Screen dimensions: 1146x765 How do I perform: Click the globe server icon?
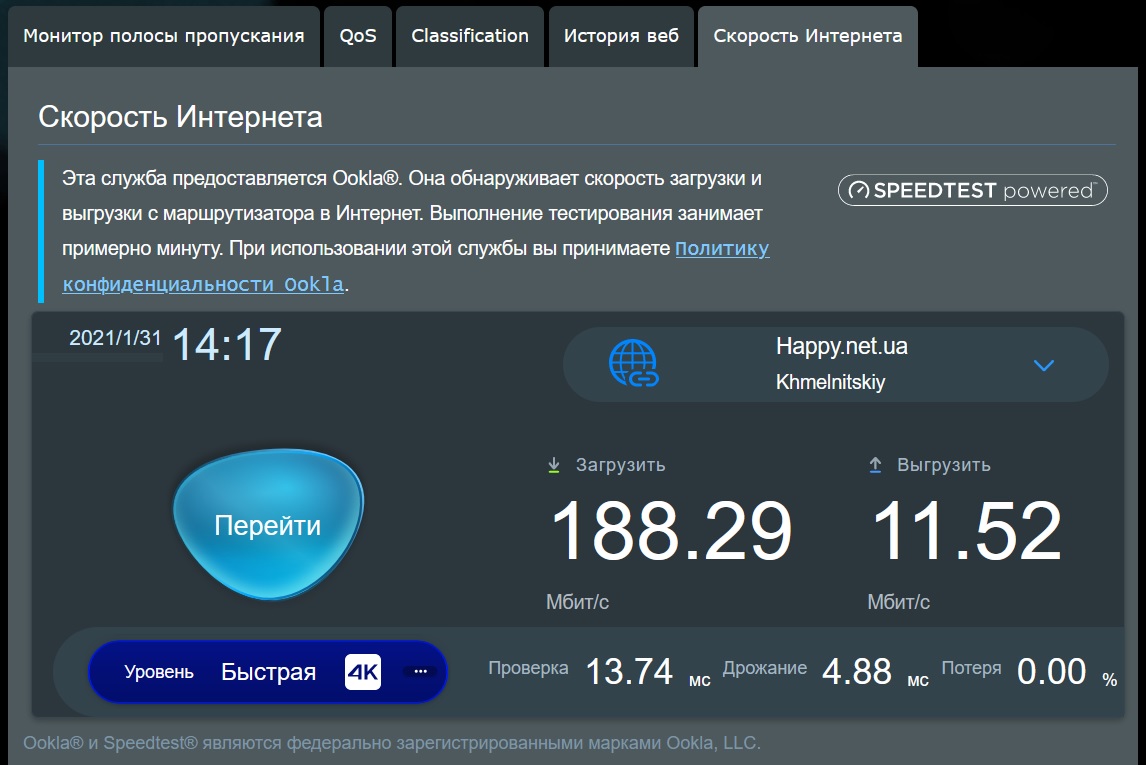click(634, 364)
